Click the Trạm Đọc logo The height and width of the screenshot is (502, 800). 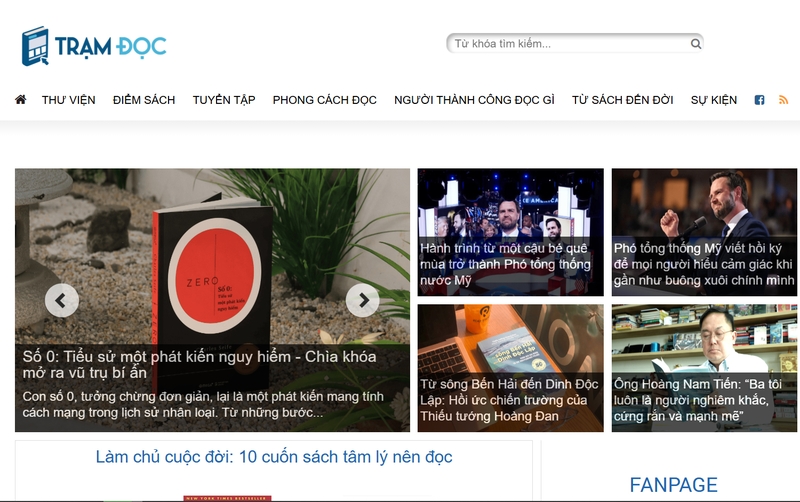94,46
